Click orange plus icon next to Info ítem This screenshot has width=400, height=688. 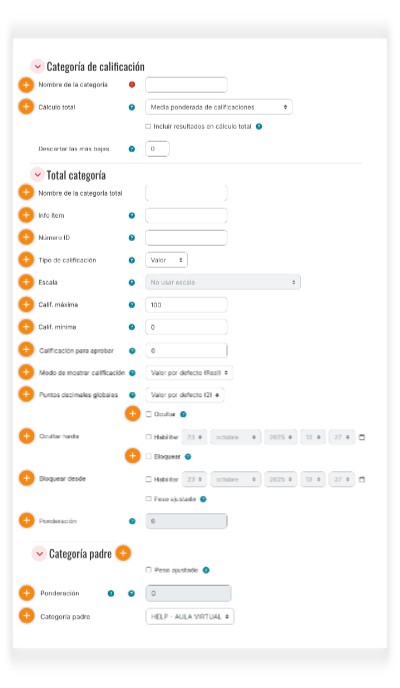pos(26,215)
